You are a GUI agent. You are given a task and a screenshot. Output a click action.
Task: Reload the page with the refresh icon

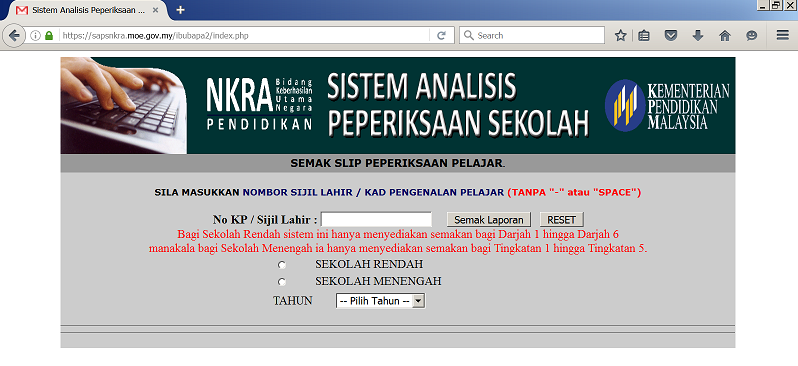[x=441, y=36]
